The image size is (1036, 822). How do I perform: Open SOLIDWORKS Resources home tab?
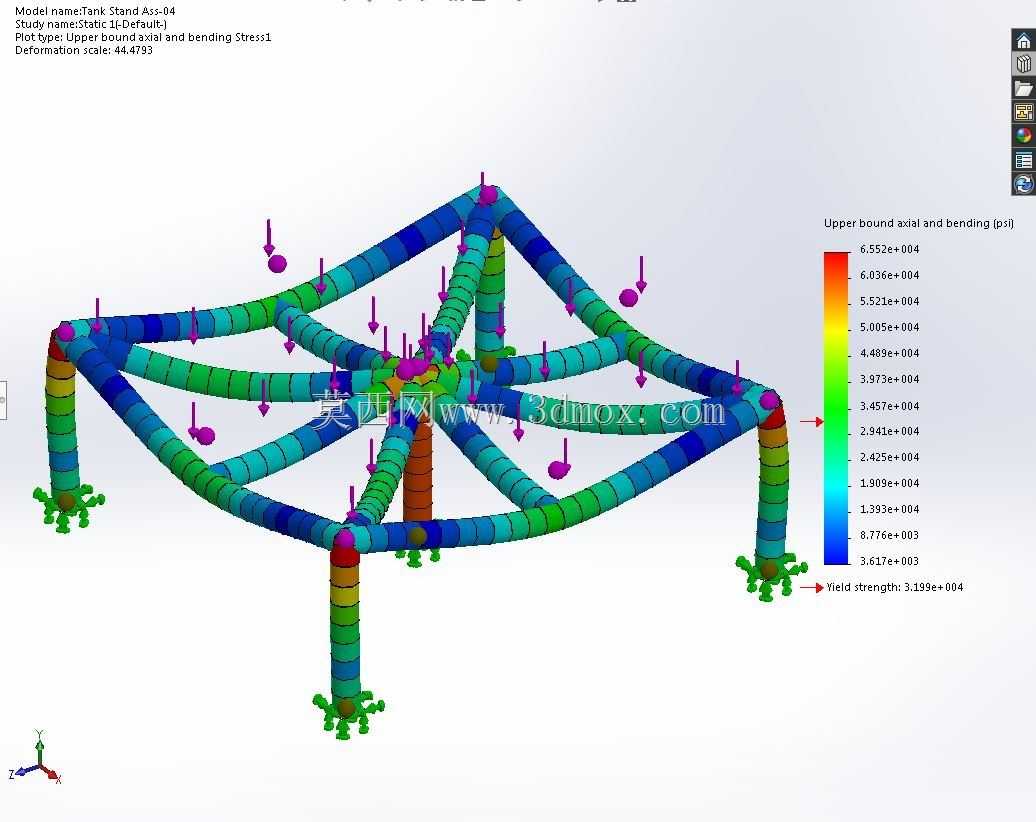1023,41
